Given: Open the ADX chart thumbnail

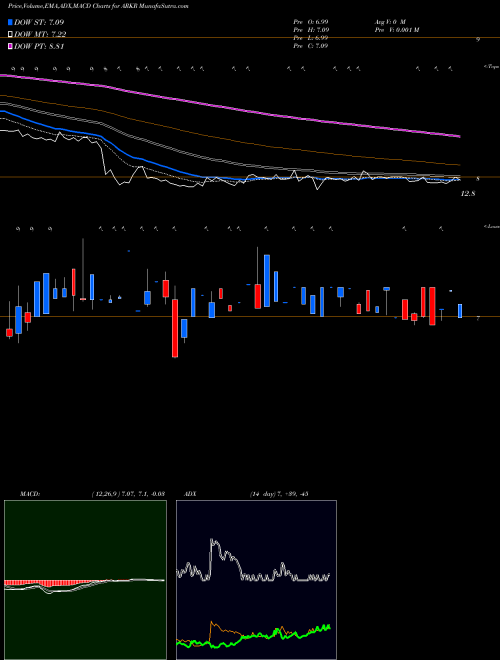Looking at the screenshot, I should click(x=256, y=580).
